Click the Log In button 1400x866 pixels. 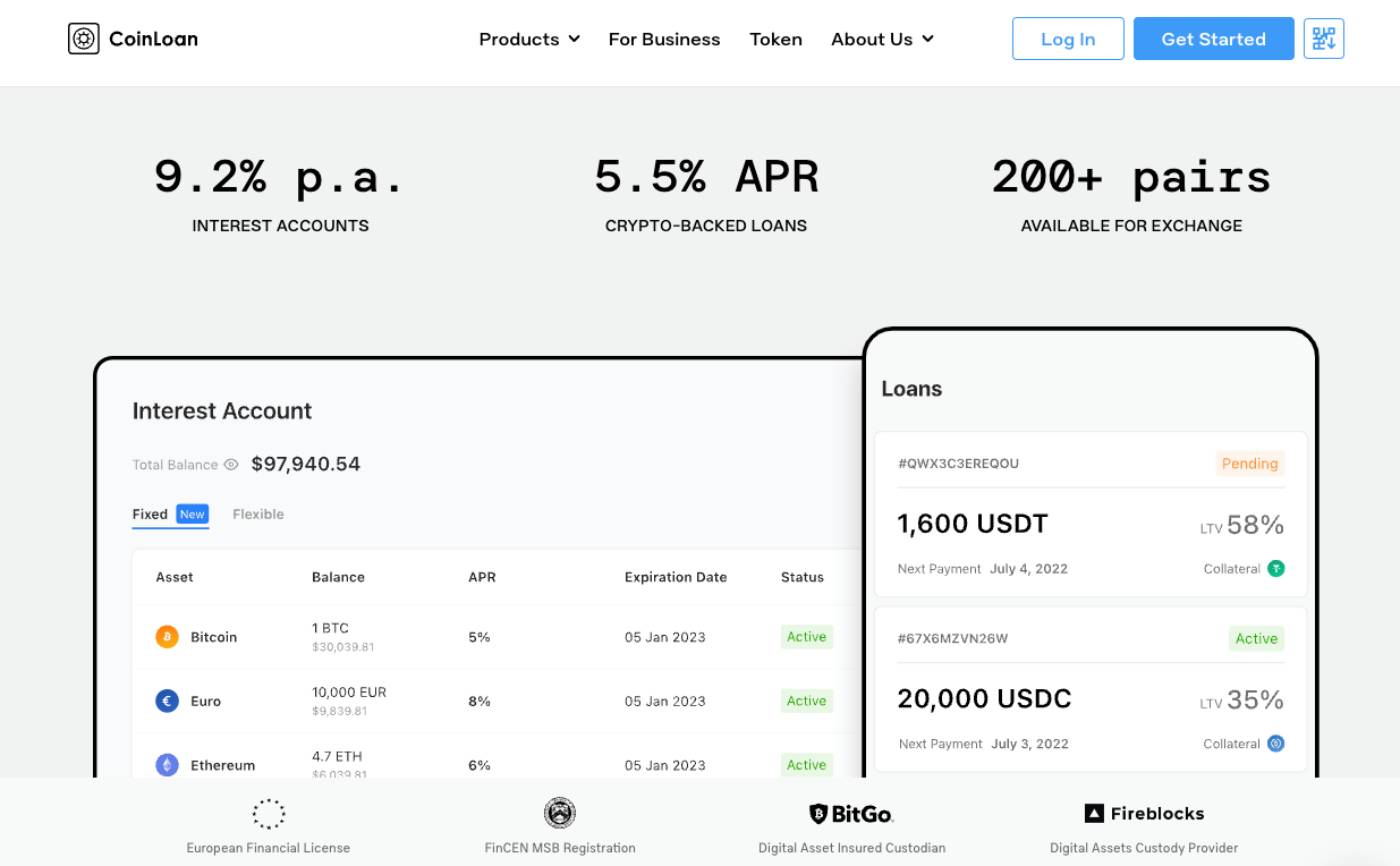click(x=1068, y=39)
